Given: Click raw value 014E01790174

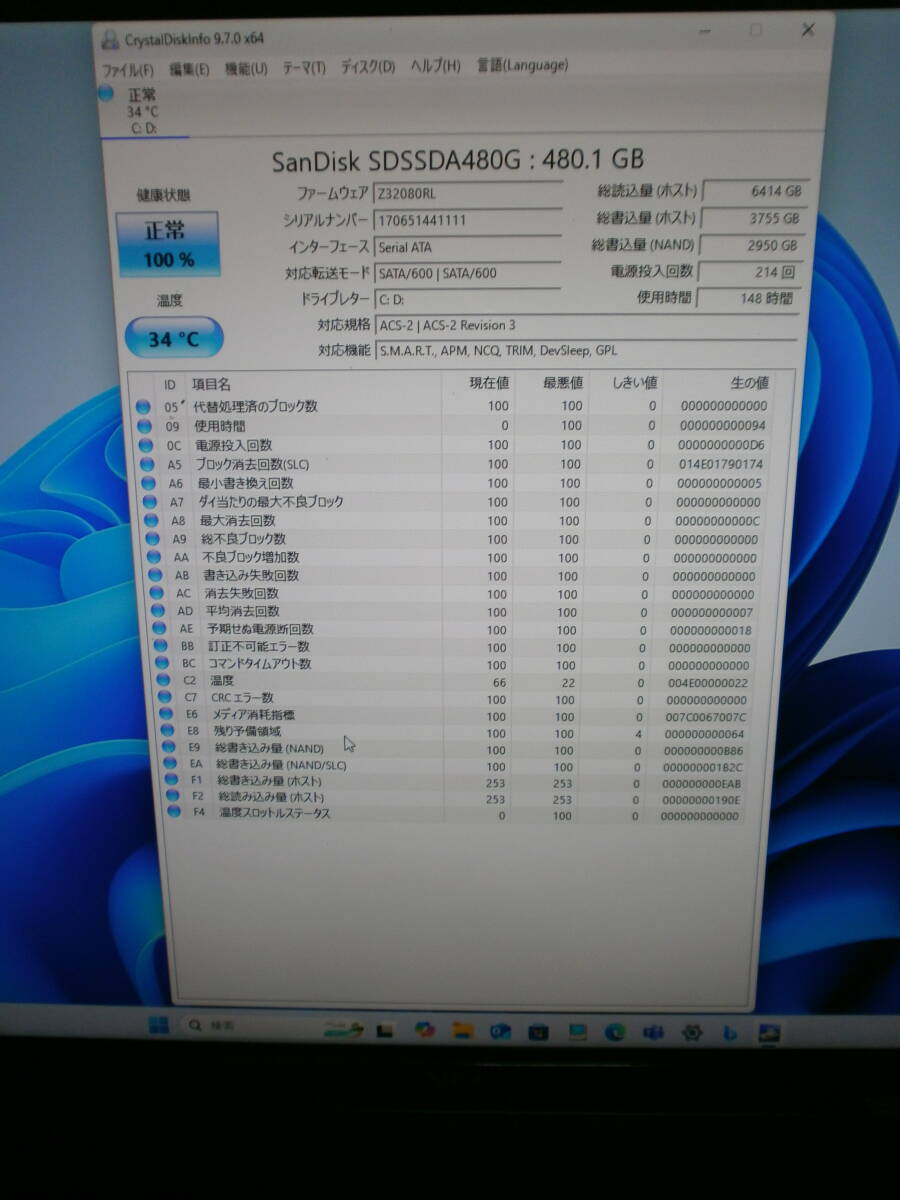Looking at the screenshot, I should tap(720, 464).
